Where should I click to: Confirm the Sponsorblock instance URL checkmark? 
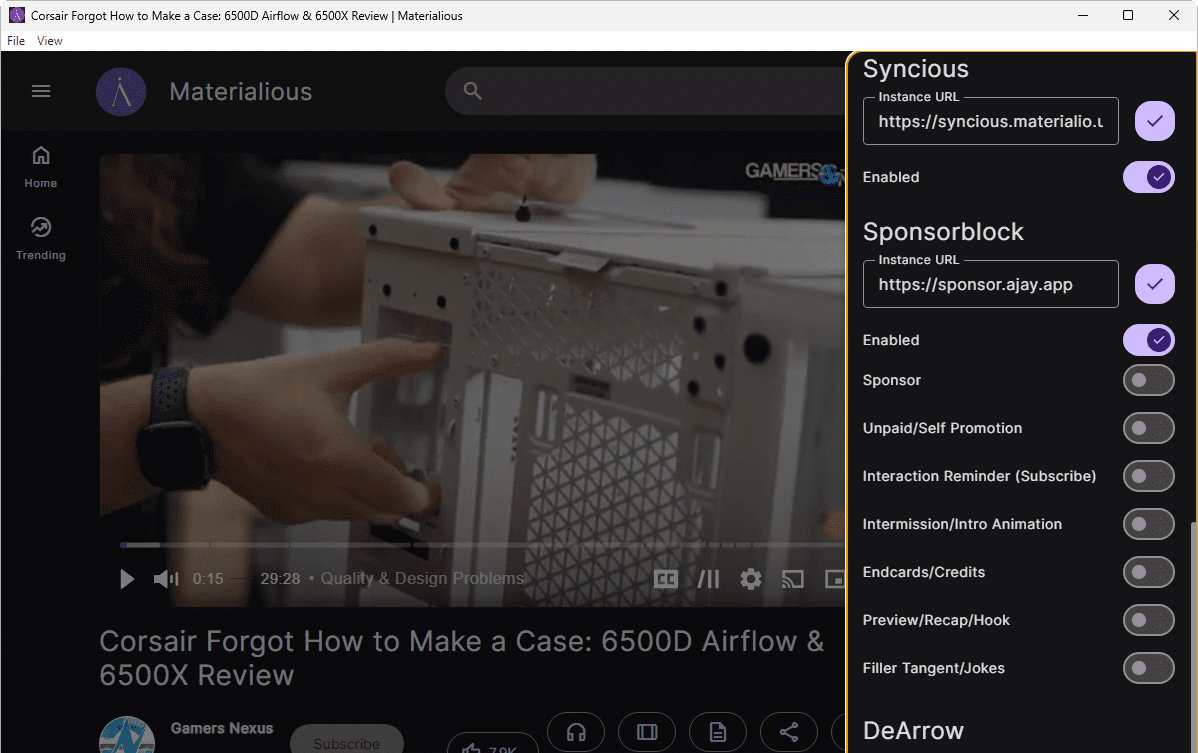[x=1154, y=284]
